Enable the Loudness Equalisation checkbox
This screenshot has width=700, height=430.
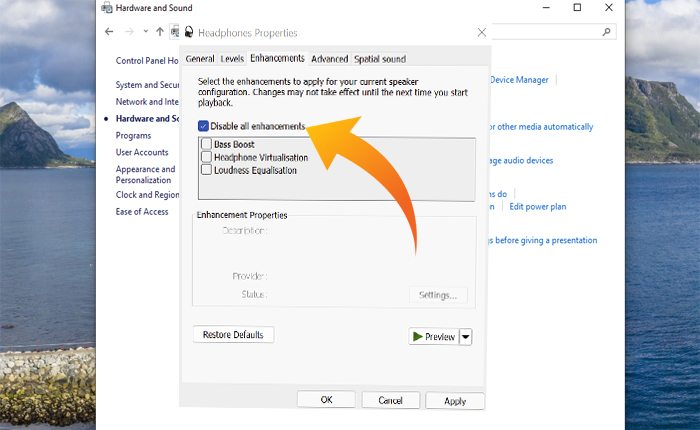tap(205, 170)
